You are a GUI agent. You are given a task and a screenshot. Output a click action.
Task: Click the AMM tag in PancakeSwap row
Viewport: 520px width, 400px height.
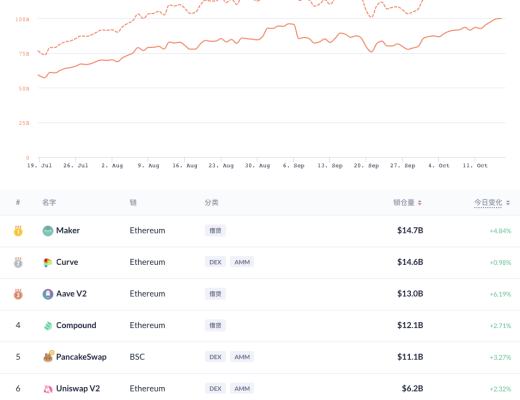coord(242,357)
